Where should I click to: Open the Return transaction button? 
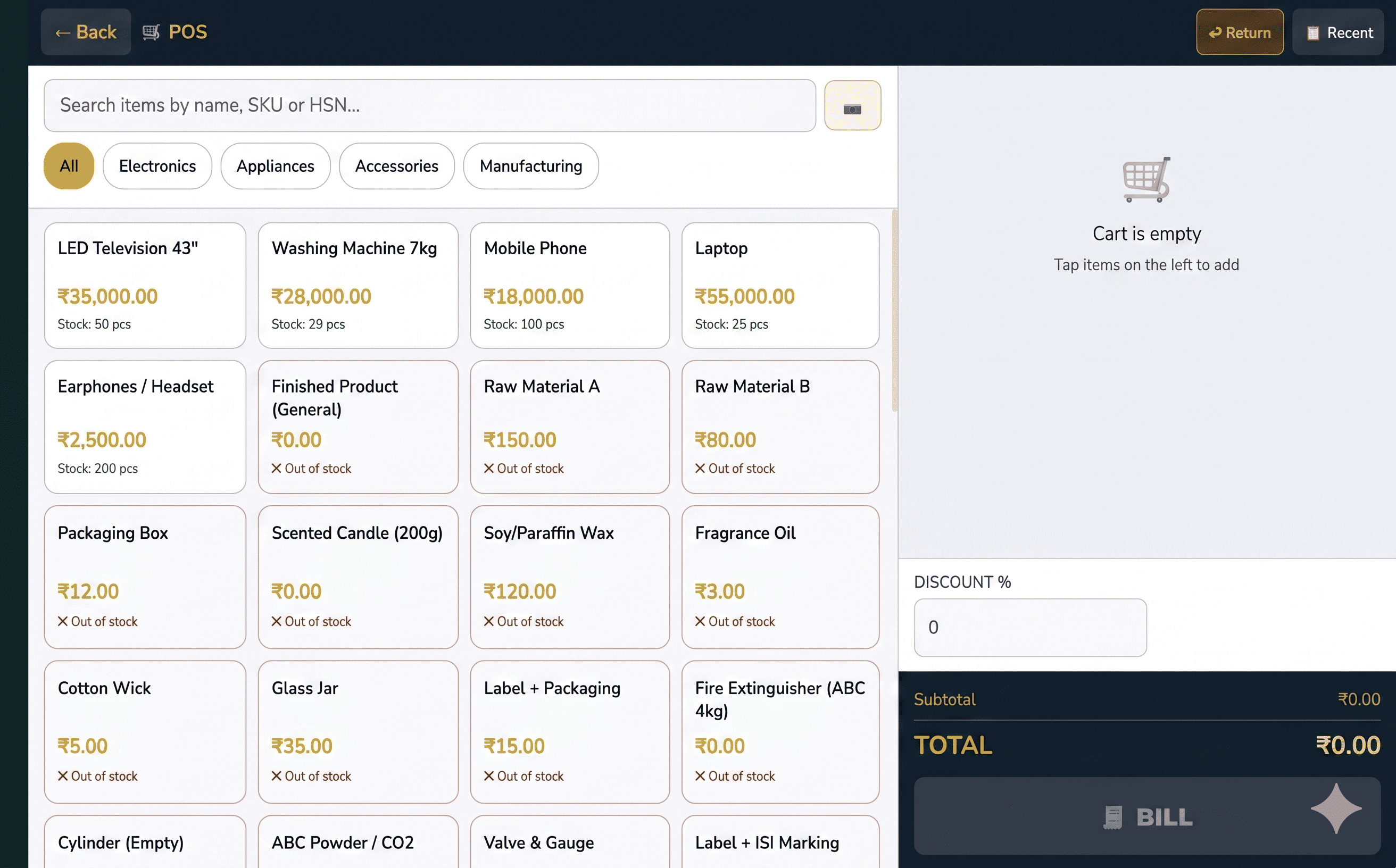coord(1239,32)
